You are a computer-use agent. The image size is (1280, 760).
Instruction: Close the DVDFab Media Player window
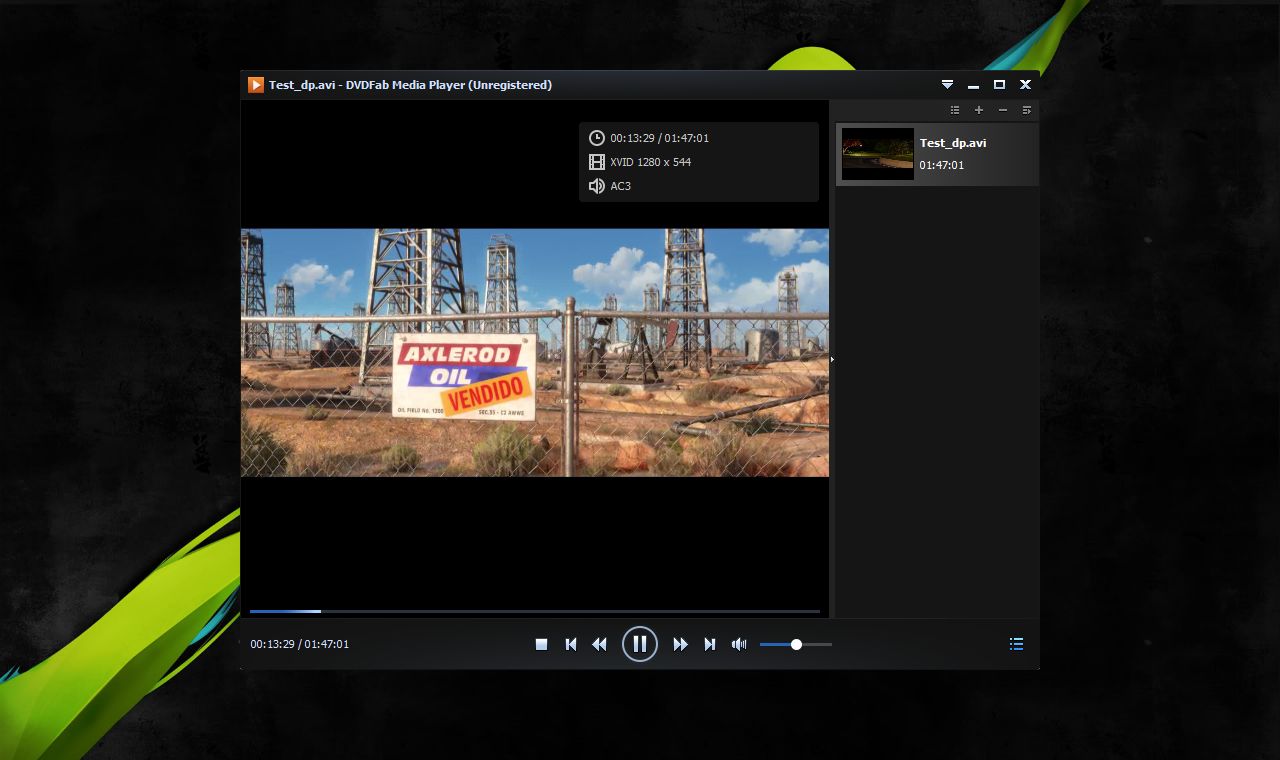coord(1025,85)
